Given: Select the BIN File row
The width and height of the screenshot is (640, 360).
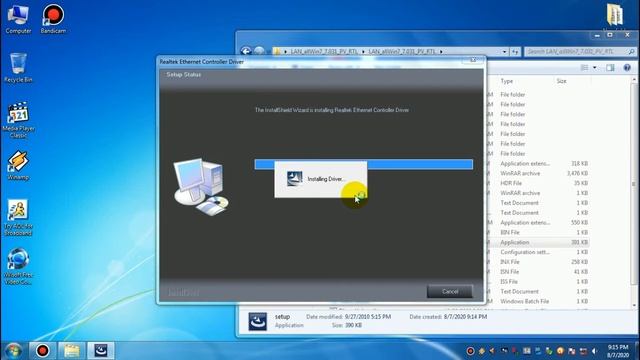Looking at the screenshot, I should click(538, 232).
